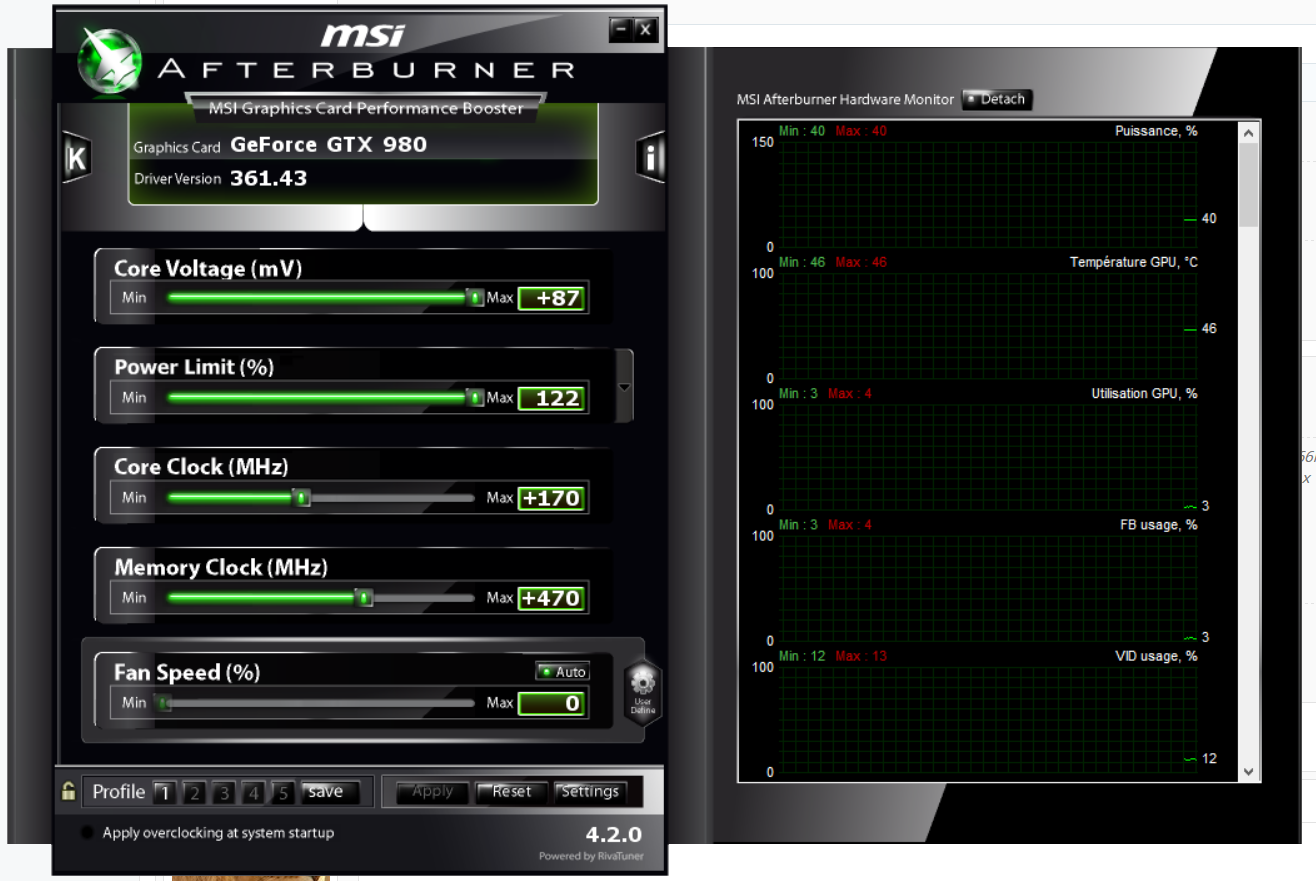Select profile slot 2

tap(194, 793)
